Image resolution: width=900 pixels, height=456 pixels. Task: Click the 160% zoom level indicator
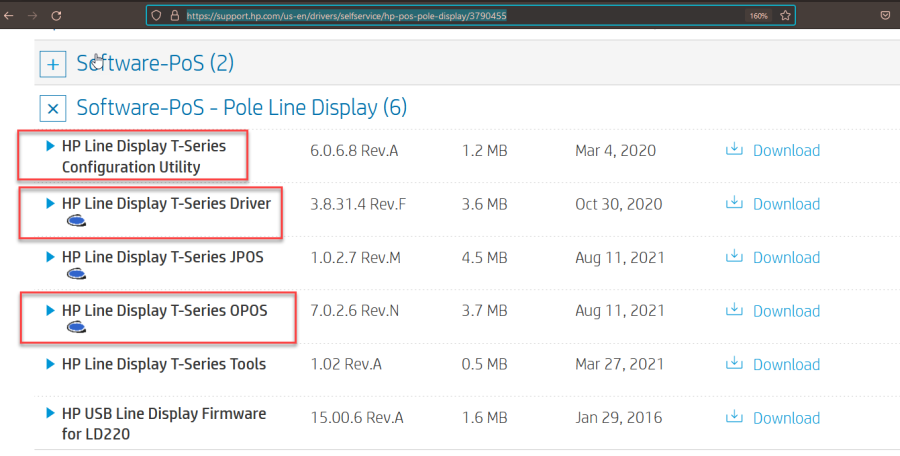(x=758, y=16)
